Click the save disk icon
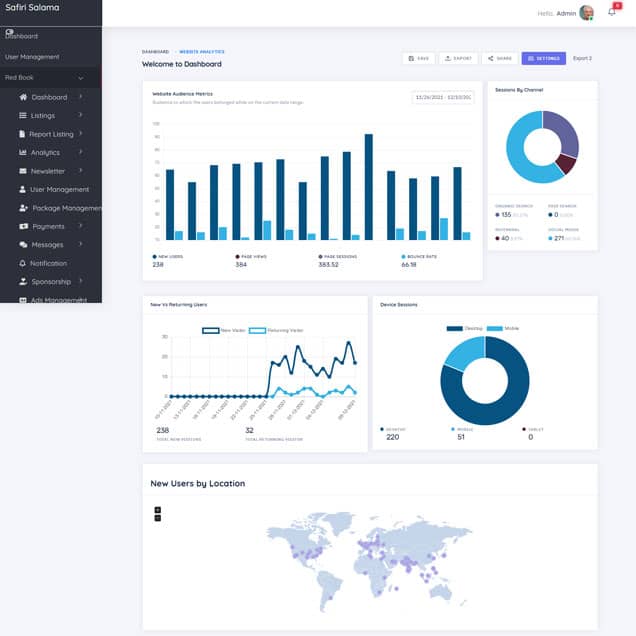The height and width of the screenshot is (636, 636). click(x=411, y=58)
